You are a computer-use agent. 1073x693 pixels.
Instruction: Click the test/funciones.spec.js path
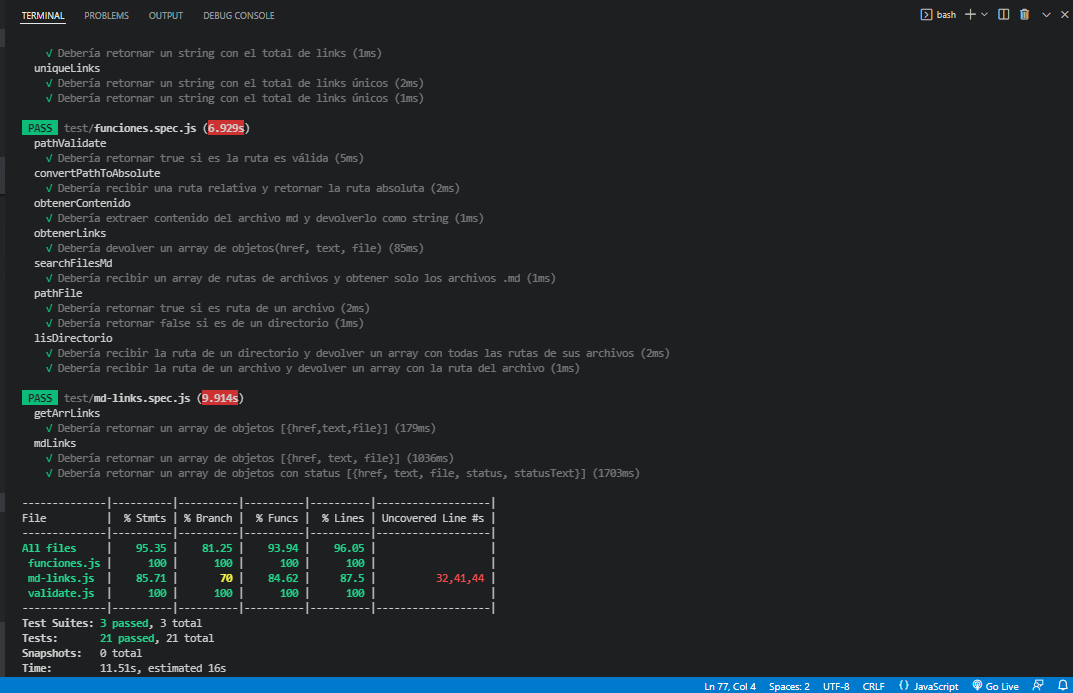(x=130, y=128)
